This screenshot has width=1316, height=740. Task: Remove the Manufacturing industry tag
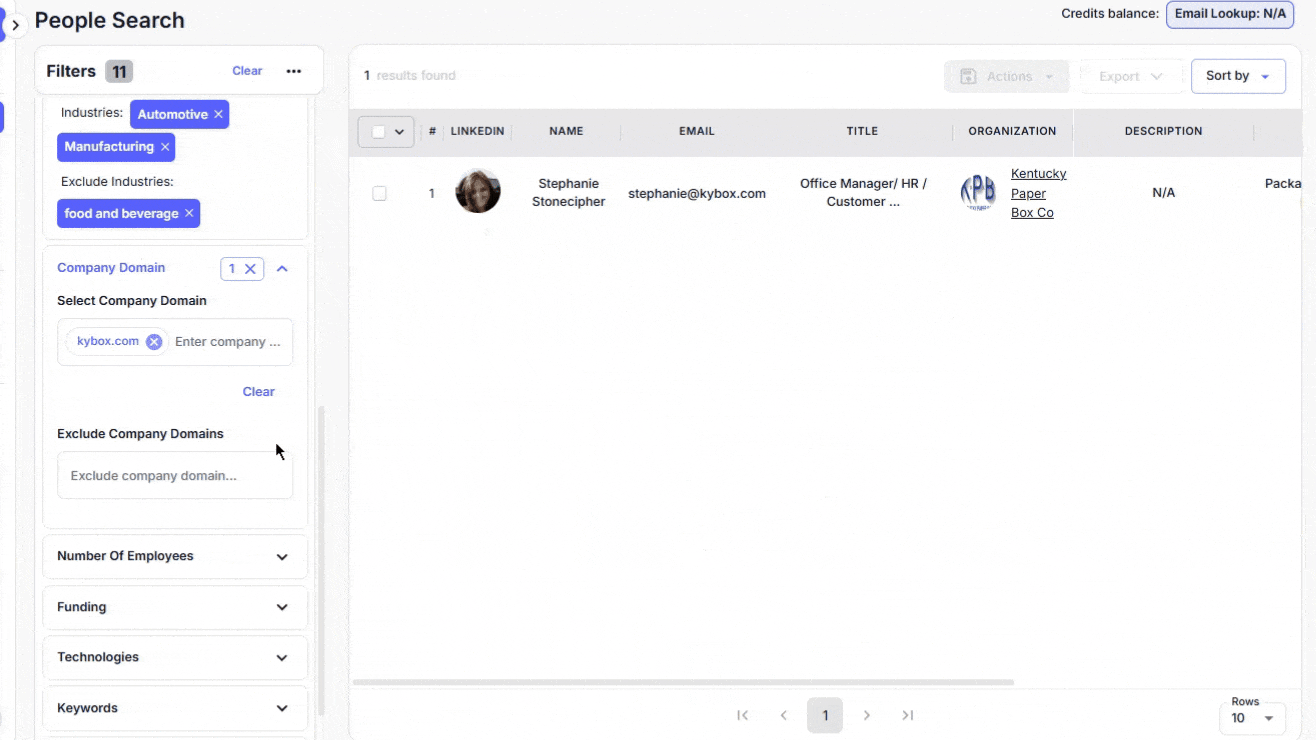pos(165,147)
